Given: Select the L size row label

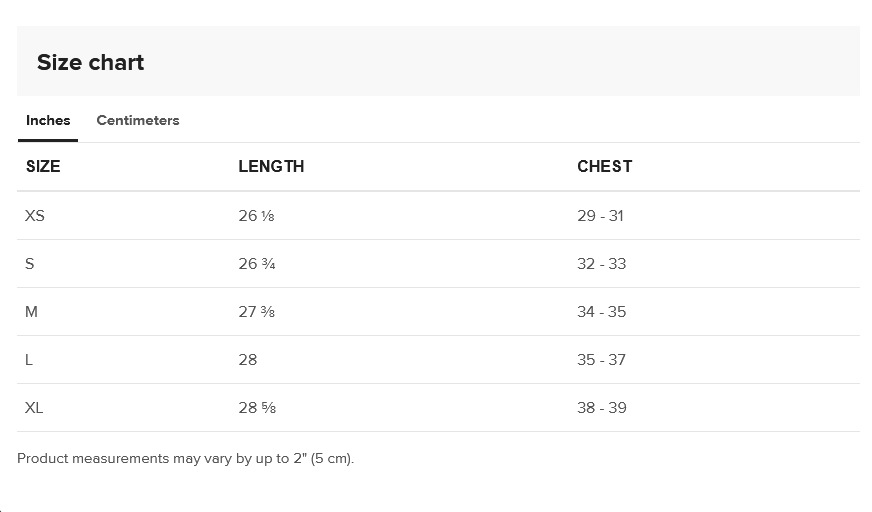Looking at the screenshot, I should coord(29,360).
